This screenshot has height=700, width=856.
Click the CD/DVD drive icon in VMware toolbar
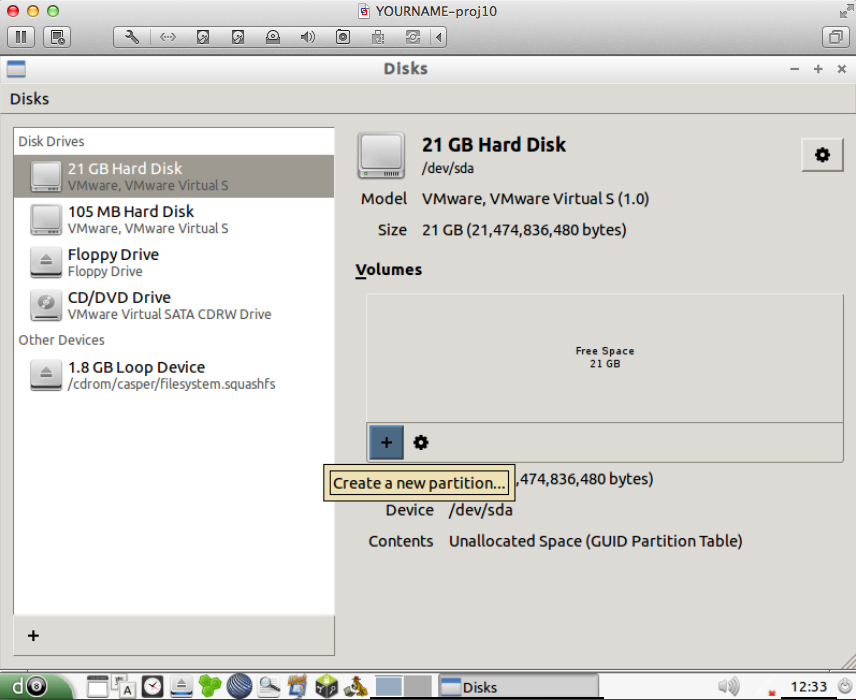click(x=272, y=37)
